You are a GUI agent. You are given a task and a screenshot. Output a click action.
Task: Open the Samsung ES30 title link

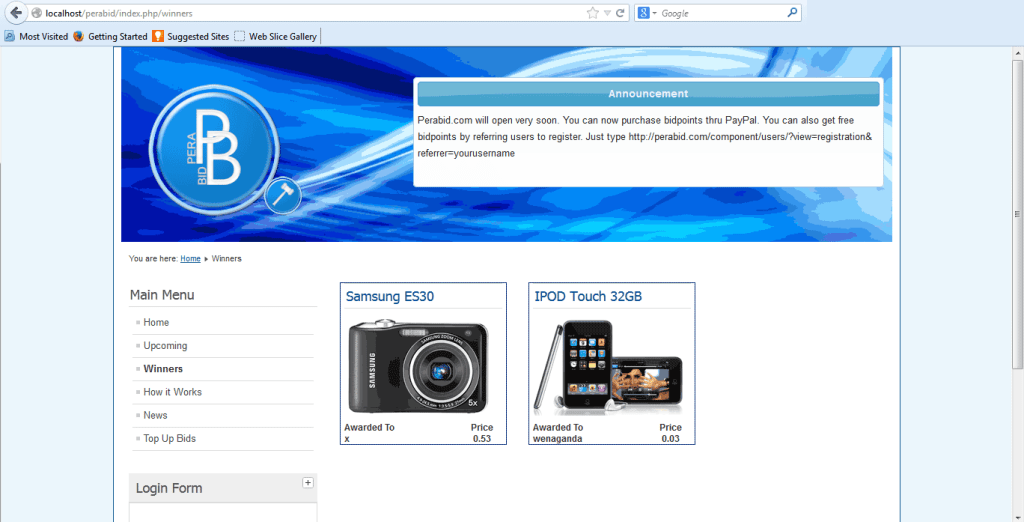pos(390,297)
